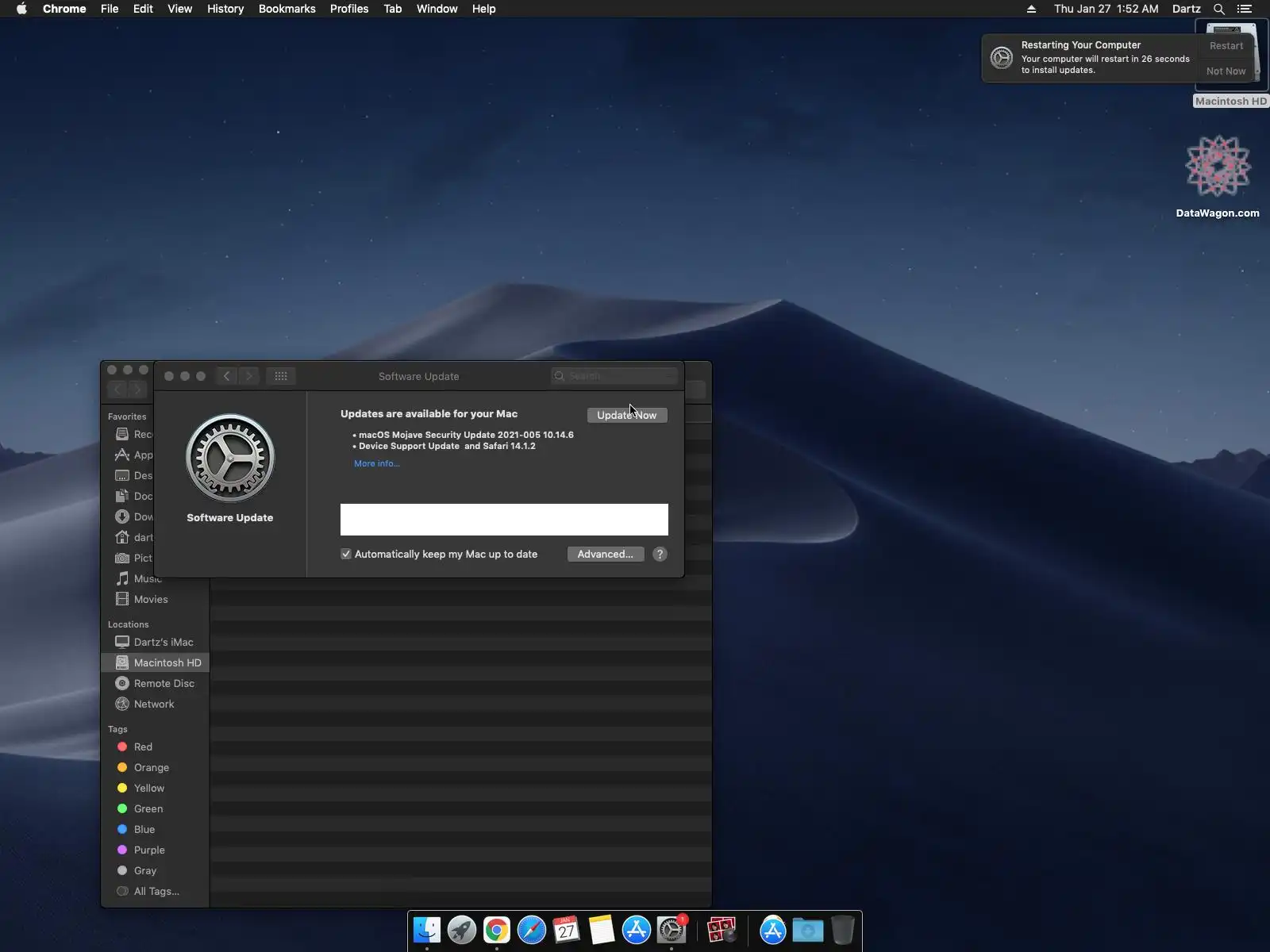Click the eject icon in menu bar
Screen dimensions: 1270x952
(x=1031, y=9)
